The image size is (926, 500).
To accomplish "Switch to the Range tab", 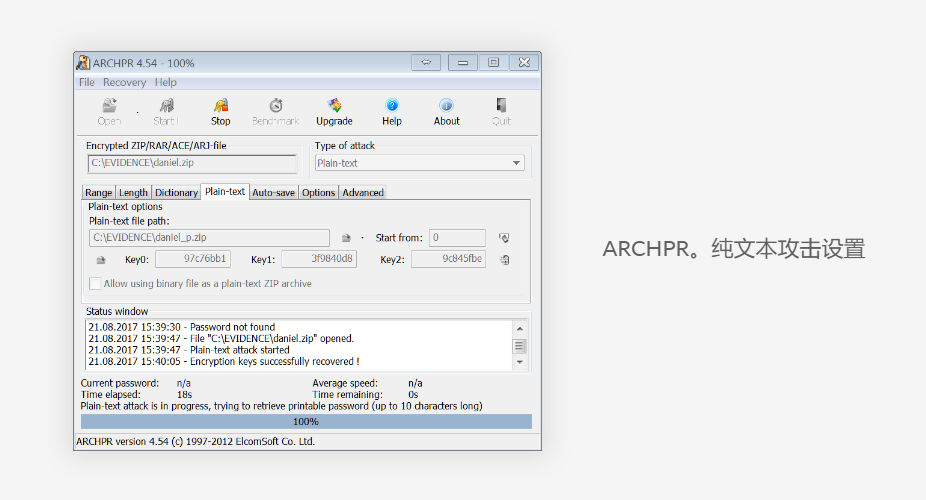I will tap(99, 192).
